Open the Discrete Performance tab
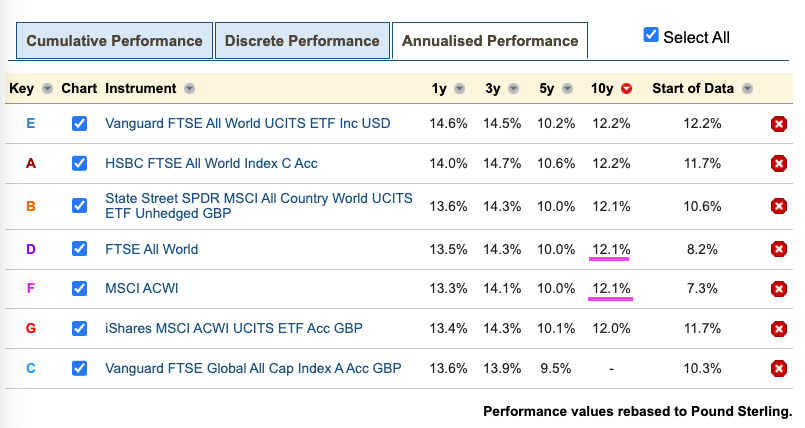 302,41
